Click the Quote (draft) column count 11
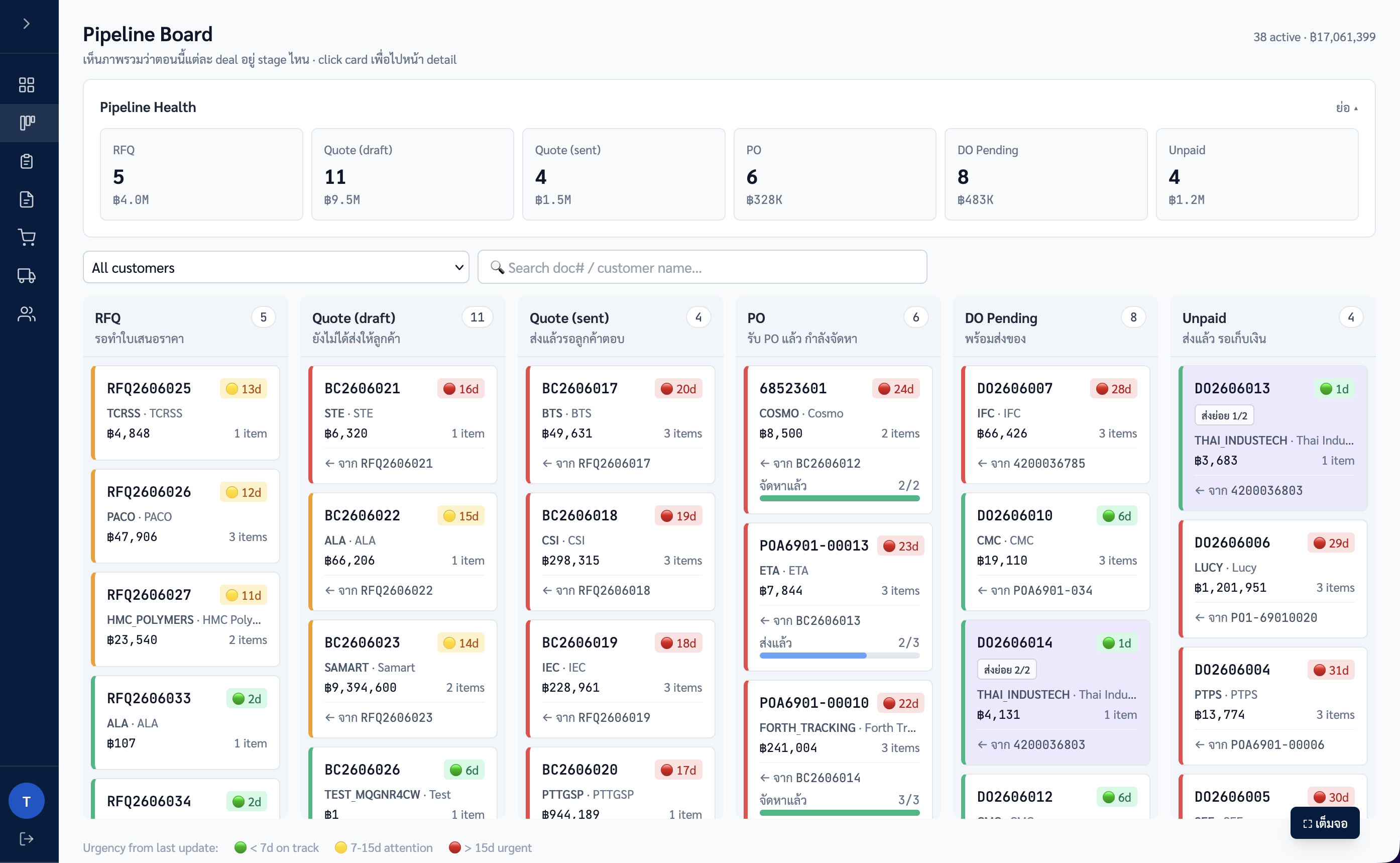Screen dimensions: 1400x863 [477, 317]
